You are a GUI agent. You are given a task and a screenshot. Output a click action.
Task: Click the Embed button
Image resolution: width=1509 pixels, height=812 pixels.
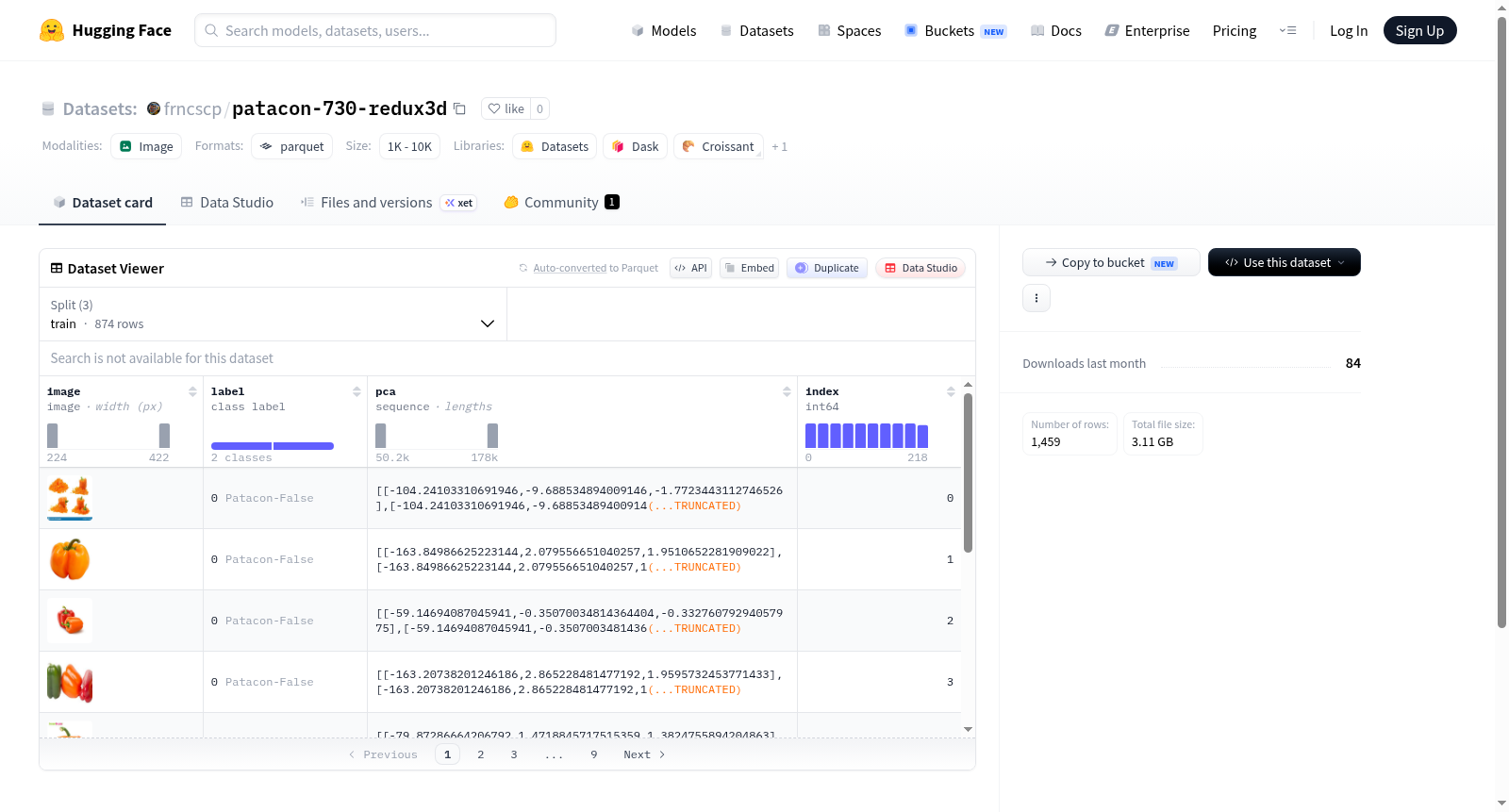(750, 268)
